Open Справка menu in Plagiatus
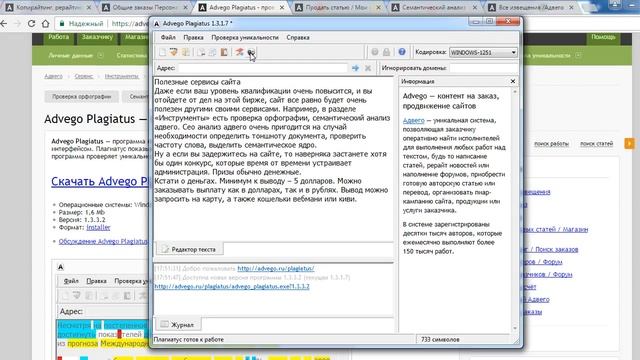Image resolution: width=640 pixels, height=360 pixels. coord(298,37)
